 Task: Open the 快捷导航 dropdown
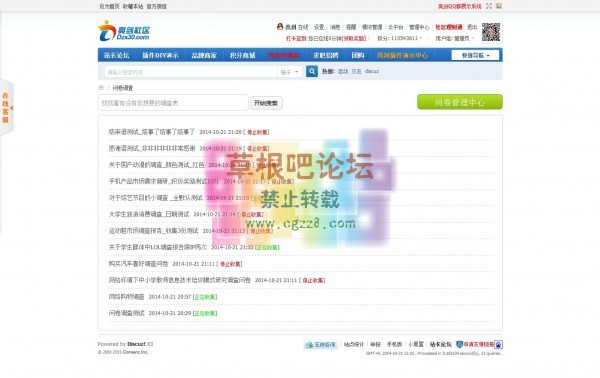pos(475,55)
